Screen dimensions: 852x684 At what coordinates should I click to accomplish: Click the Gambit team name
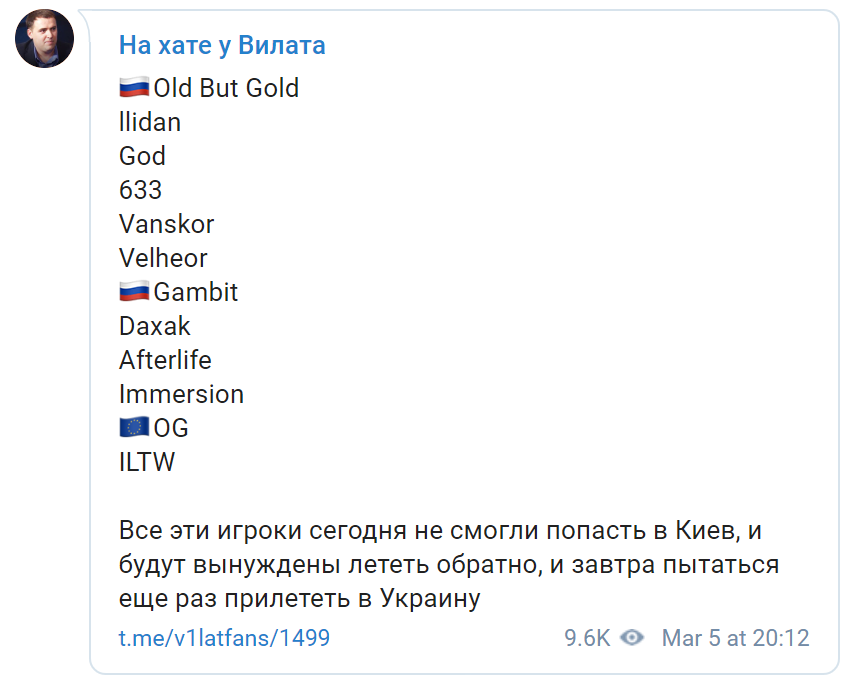coord(196,292)
